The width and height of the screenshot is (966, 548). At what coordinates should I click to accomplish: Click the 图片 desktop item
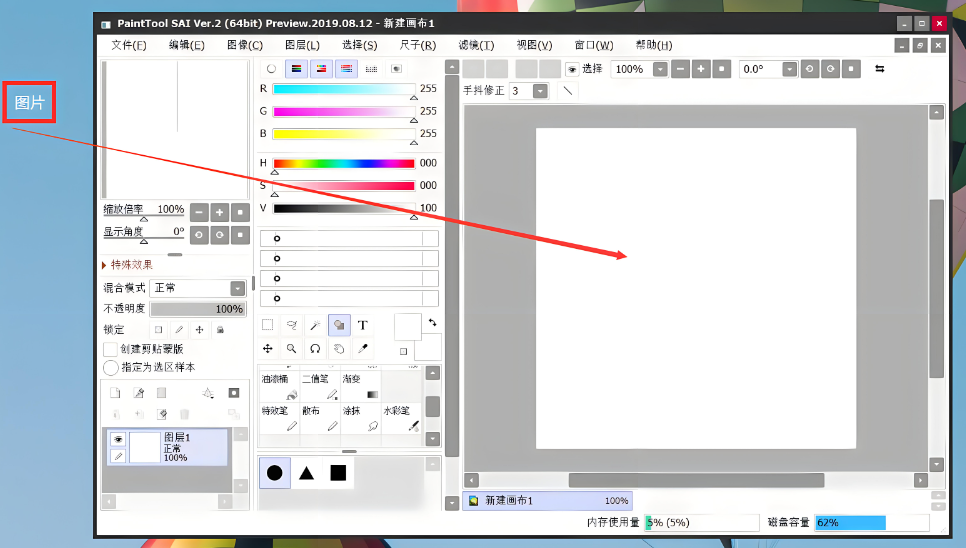tap(29, 102)
